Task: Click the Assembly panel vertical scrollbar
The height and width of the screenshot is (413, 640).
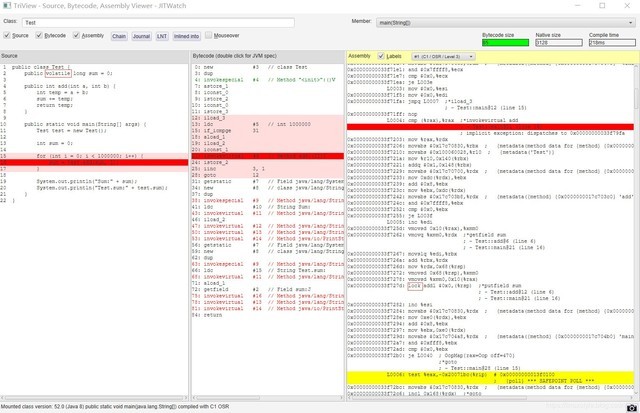Action: (635, 230)
